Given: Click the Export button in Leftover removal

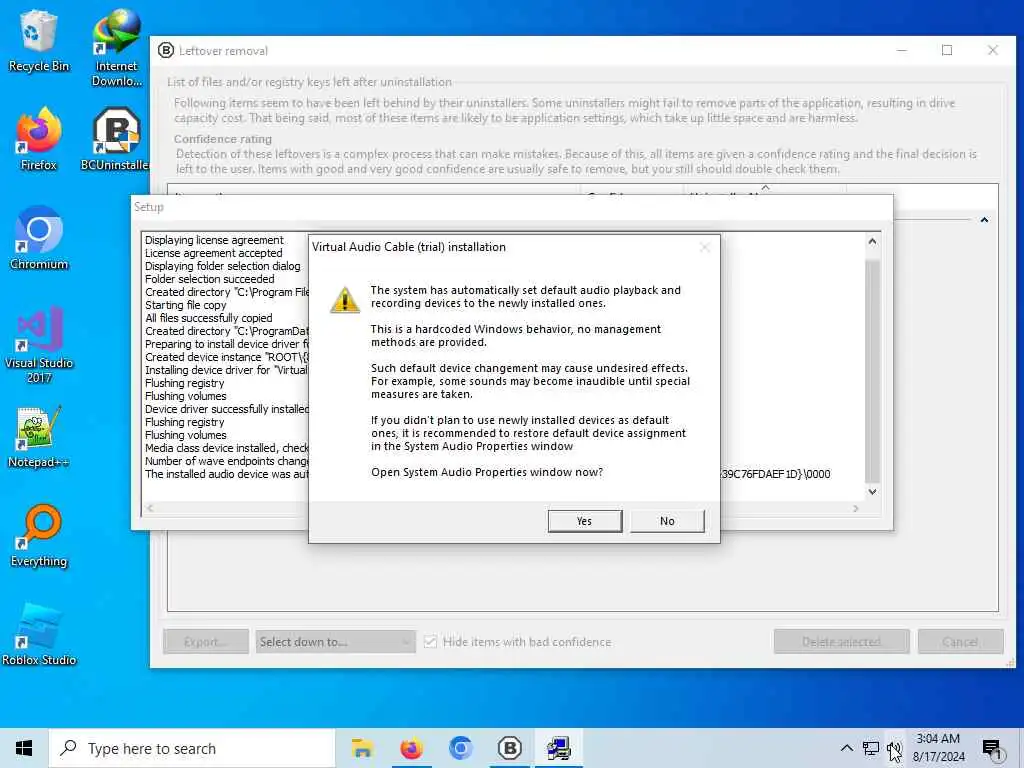Looking at the screenshot, I should tap(206, 642).
